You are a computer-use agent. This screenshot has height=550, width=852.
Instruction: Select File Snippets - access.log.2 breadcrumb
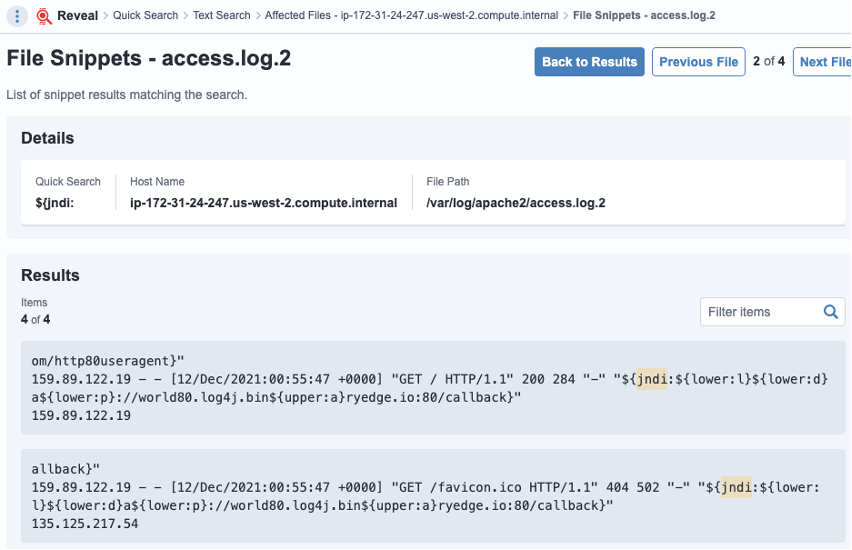(x=644, y=16)
